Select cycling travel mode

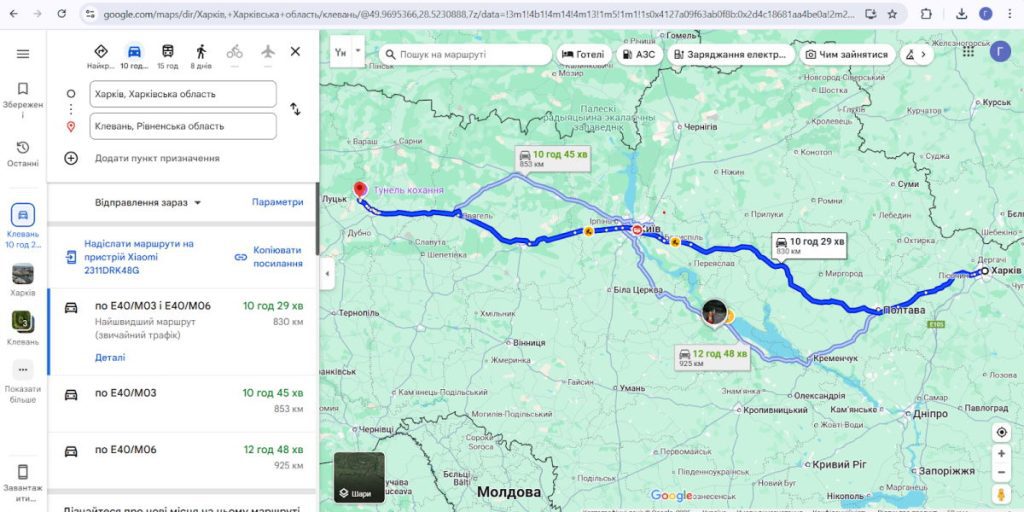(x=234, y=52)
